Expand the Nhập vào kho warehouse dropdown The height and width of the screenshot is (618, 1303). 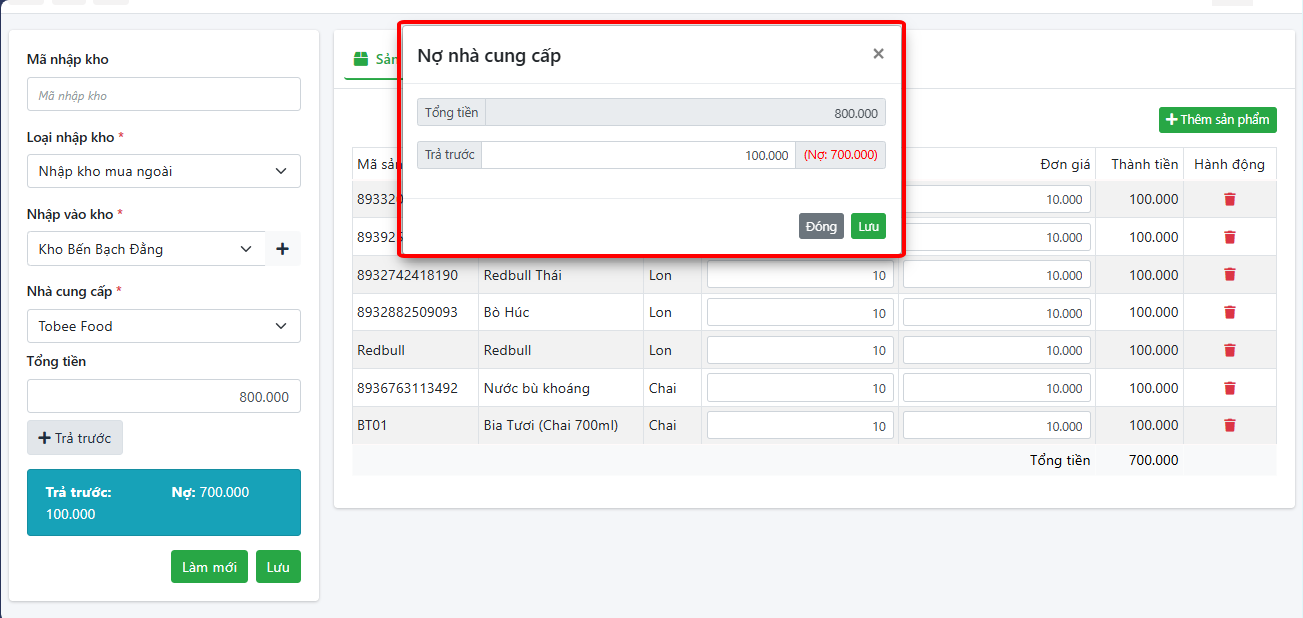tap(146, 249)
